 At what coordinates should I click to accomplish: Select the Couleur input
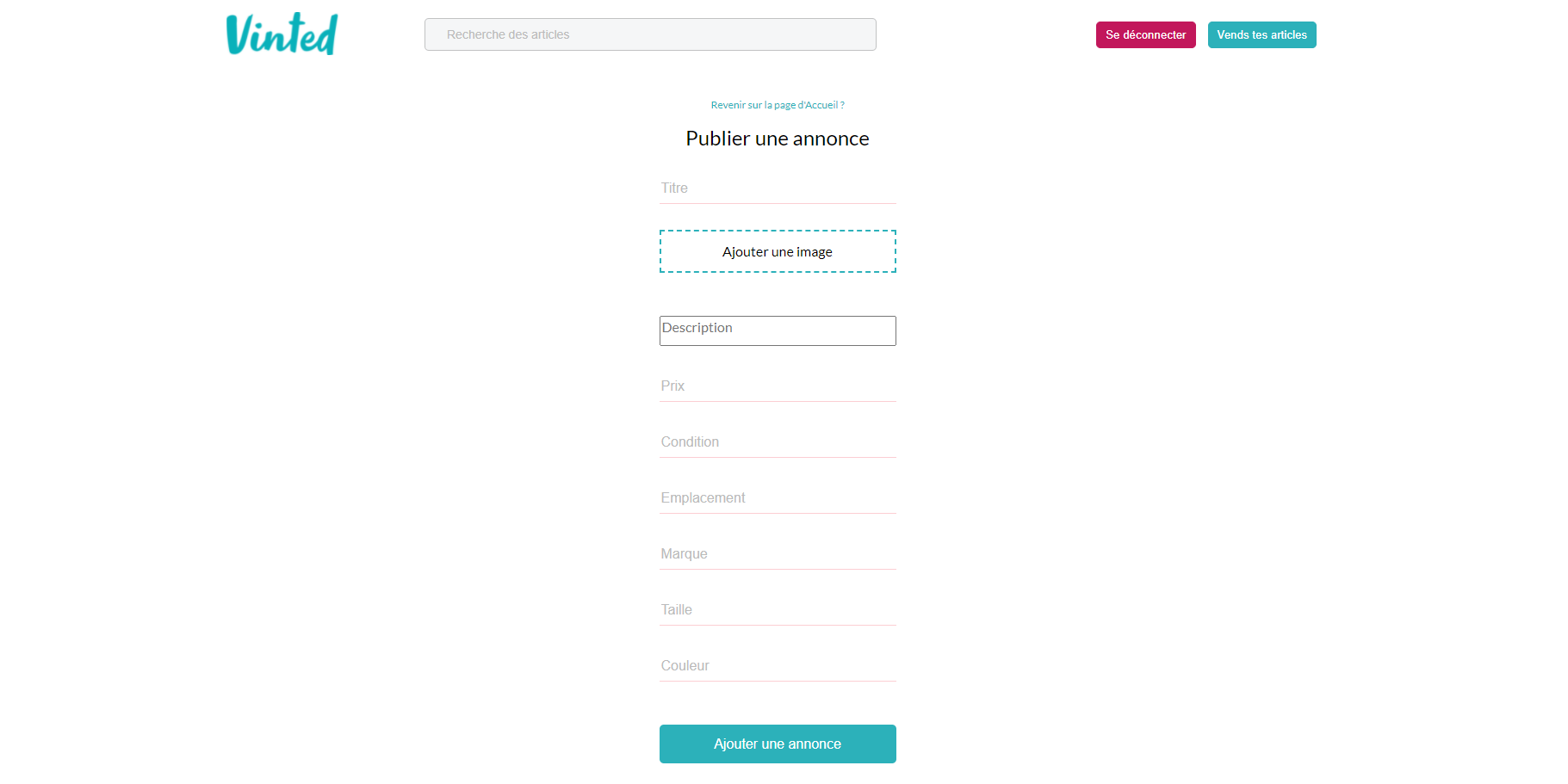tap(775, 664)
